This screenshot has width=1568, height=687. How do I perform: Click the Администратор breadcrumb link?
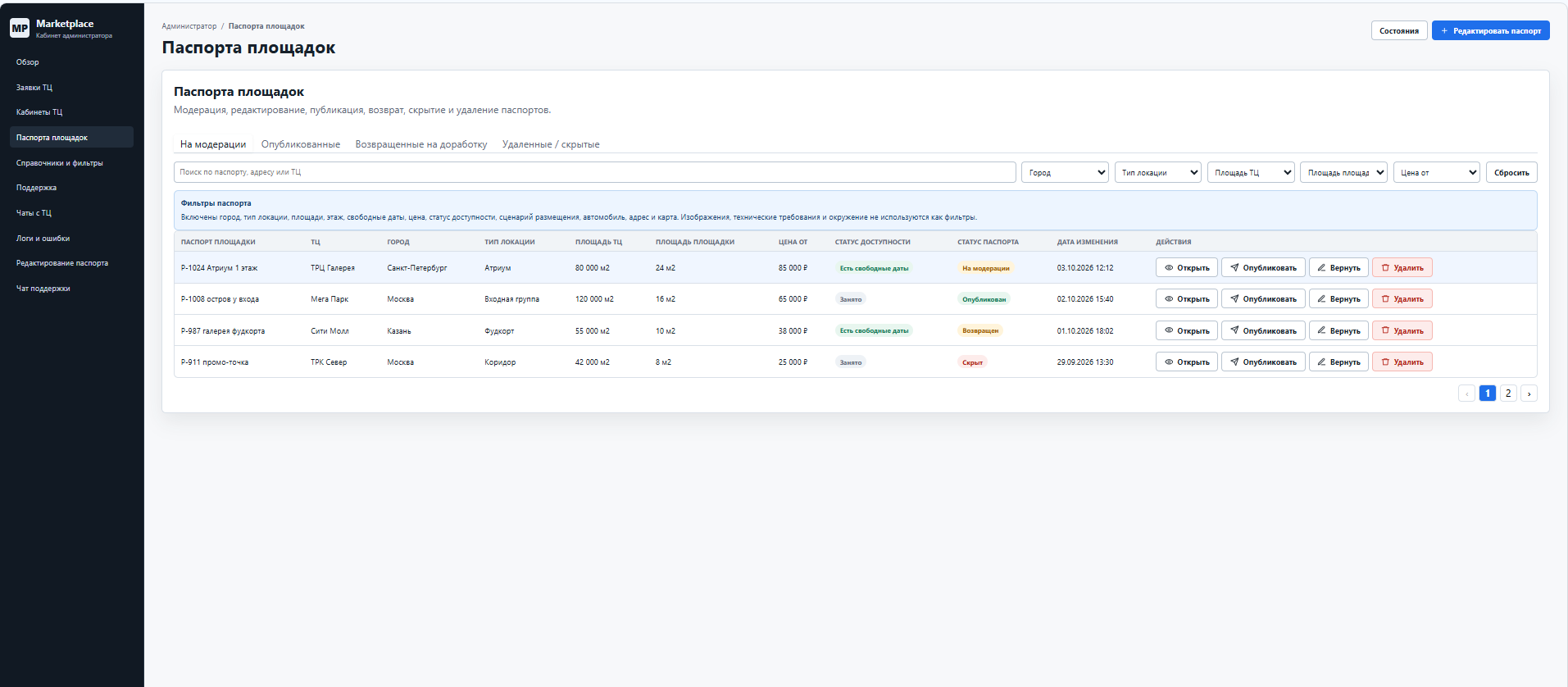[x=189, y=26]
